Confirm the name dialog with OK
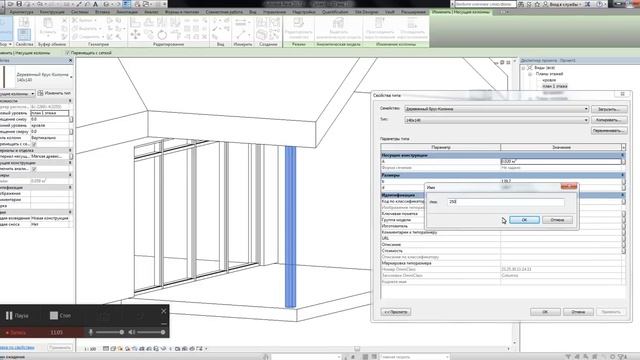Image resolution: width=640 pixels, height=360 pixels. pos(524,220)
